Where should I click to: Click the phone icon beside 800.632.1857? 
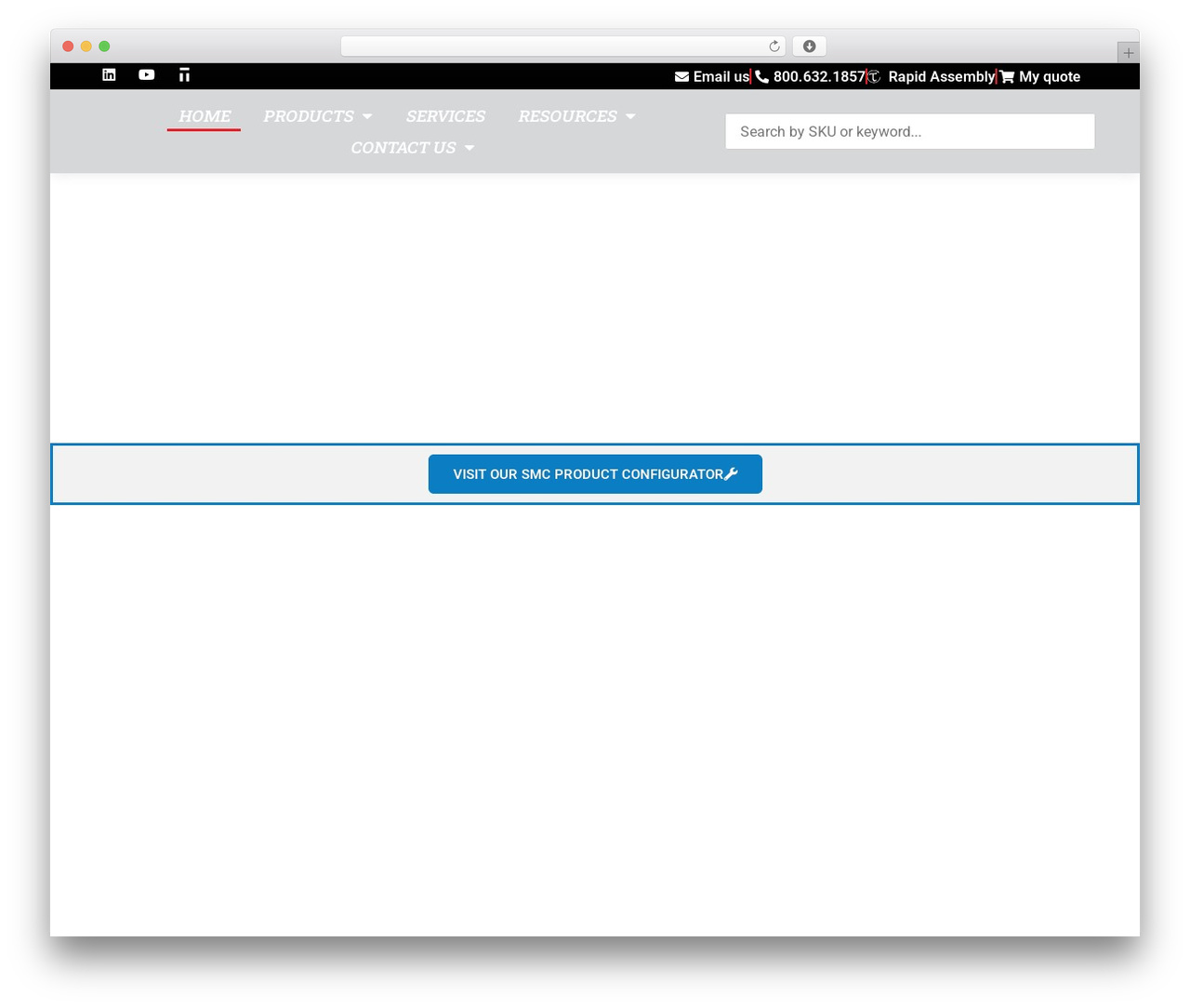(762, 77)
